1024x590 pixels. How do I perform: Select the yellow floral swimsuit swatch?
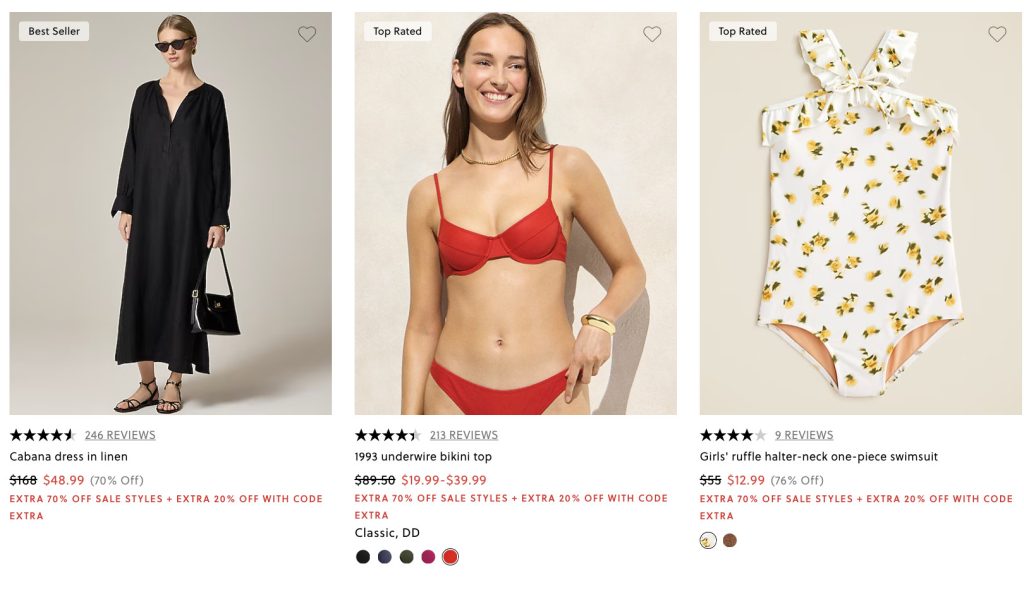pos(708,541)
